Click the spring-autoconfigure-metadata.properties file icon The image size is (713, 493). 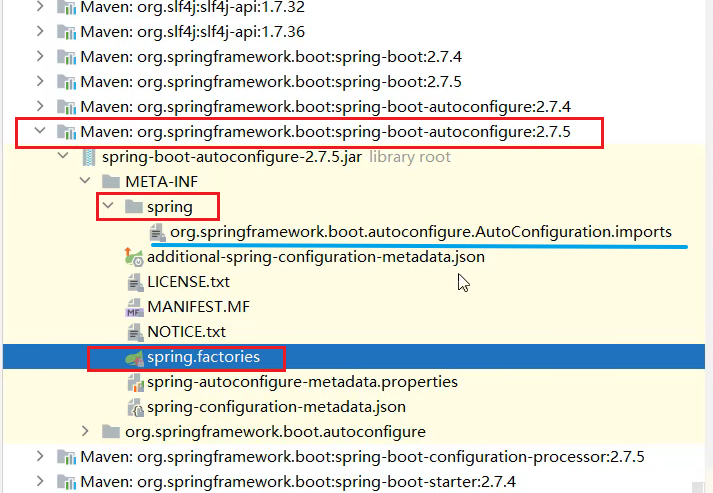[x=134, y=382]
